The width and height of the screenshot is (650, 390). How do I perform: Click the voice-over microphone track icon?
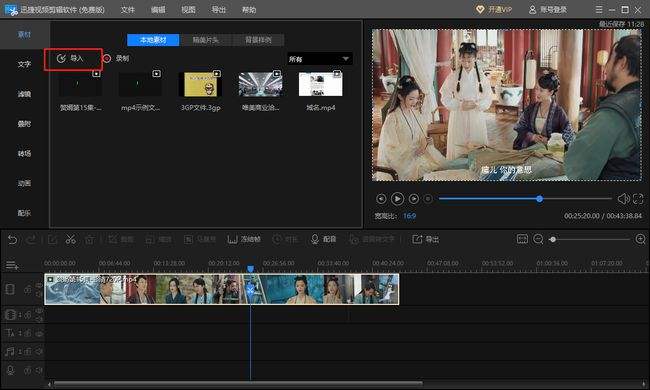click(10, 370)
